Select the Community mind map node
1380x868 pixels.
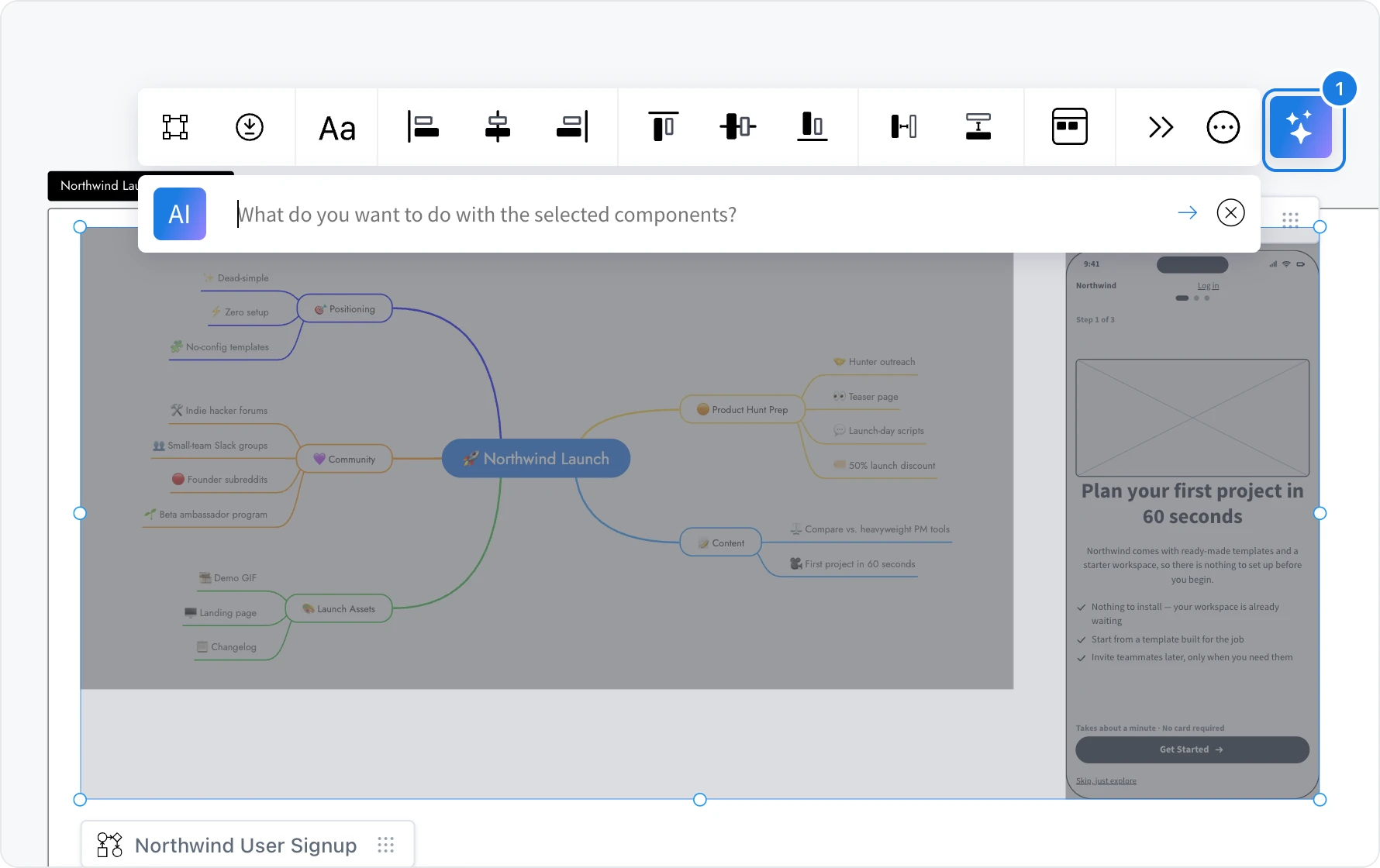click(x=344, y=459)
